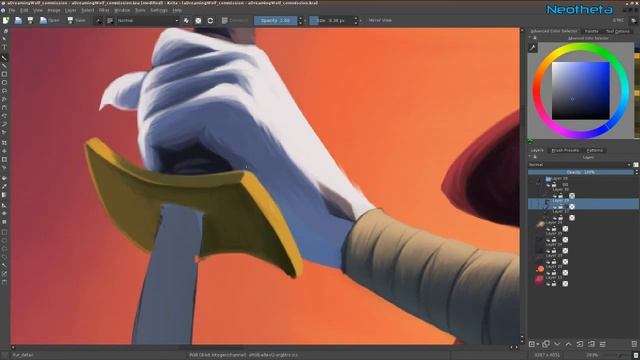This screenshot has width=640, height=360.
Task: Toggle visibility eye of Layer 26
Action: click(549, 229)
